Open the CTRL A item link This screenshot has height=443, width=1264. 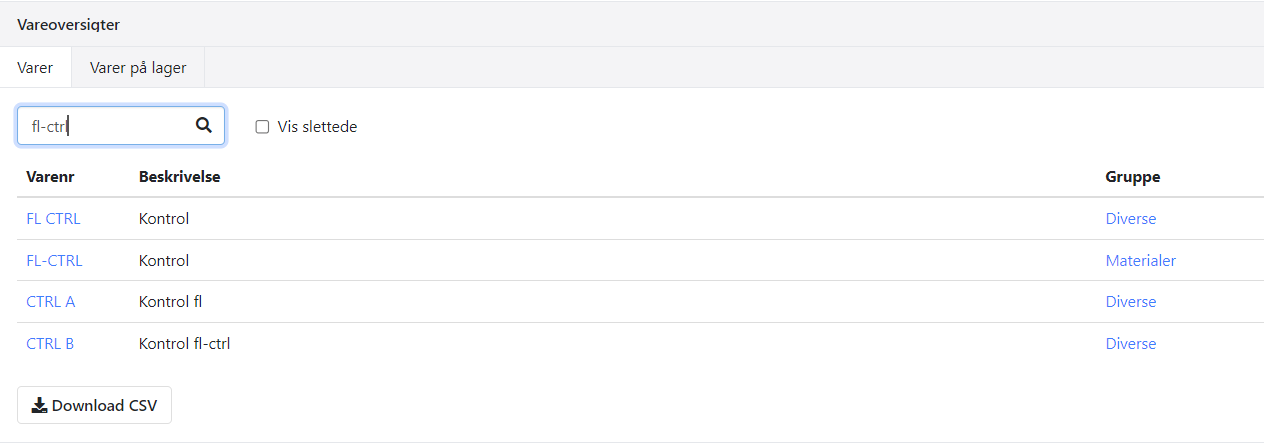(50, 302)
